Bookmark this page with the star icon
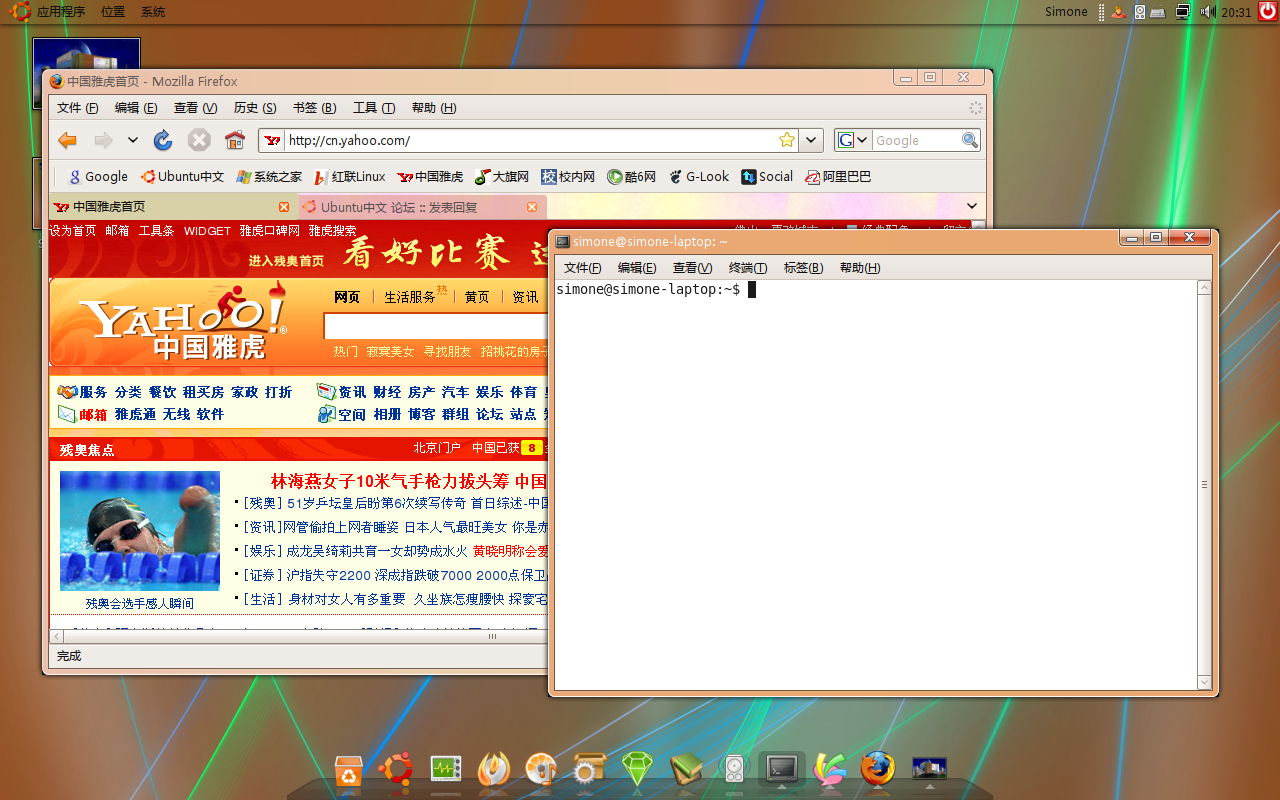This screenshot has height=800, width=1280. point(787,140)
